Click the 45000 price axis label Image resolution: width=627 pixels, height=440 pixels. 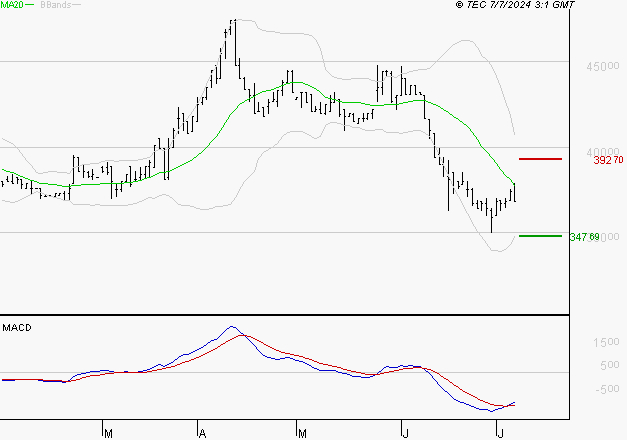tap(603, 66)
